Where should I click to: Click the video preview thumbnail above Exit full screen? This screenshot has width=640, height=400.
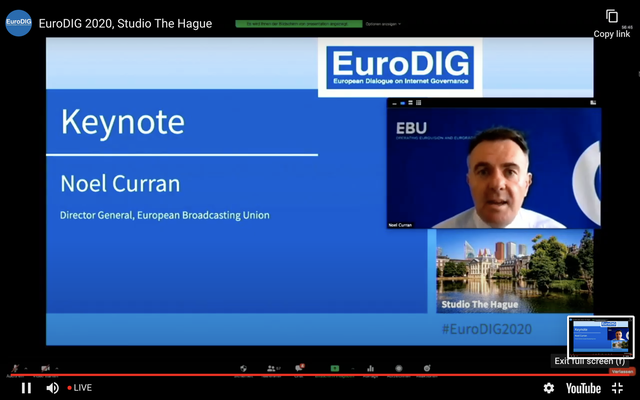point(601,337)
